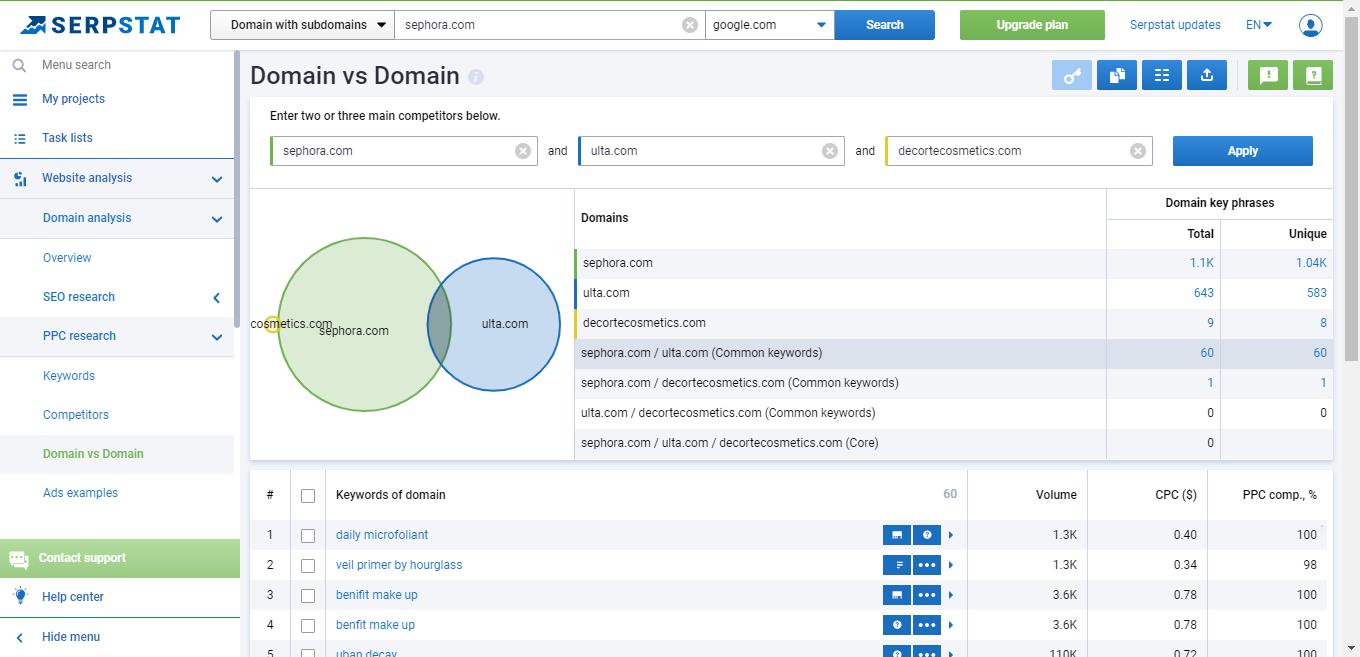Expand the arrow for veil primer by hourglass row
The image size is (1360, 657).
pos(951,565)
